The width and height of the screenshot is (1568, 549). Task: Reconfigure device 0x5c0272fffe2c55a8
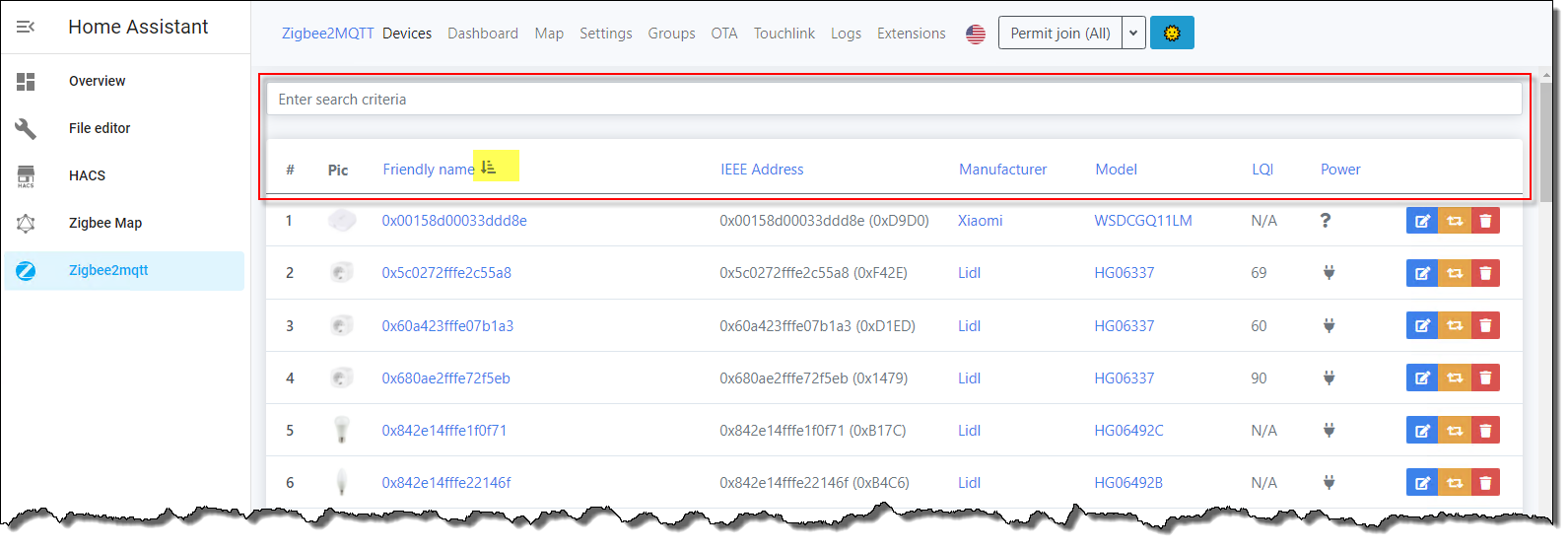1455,273
